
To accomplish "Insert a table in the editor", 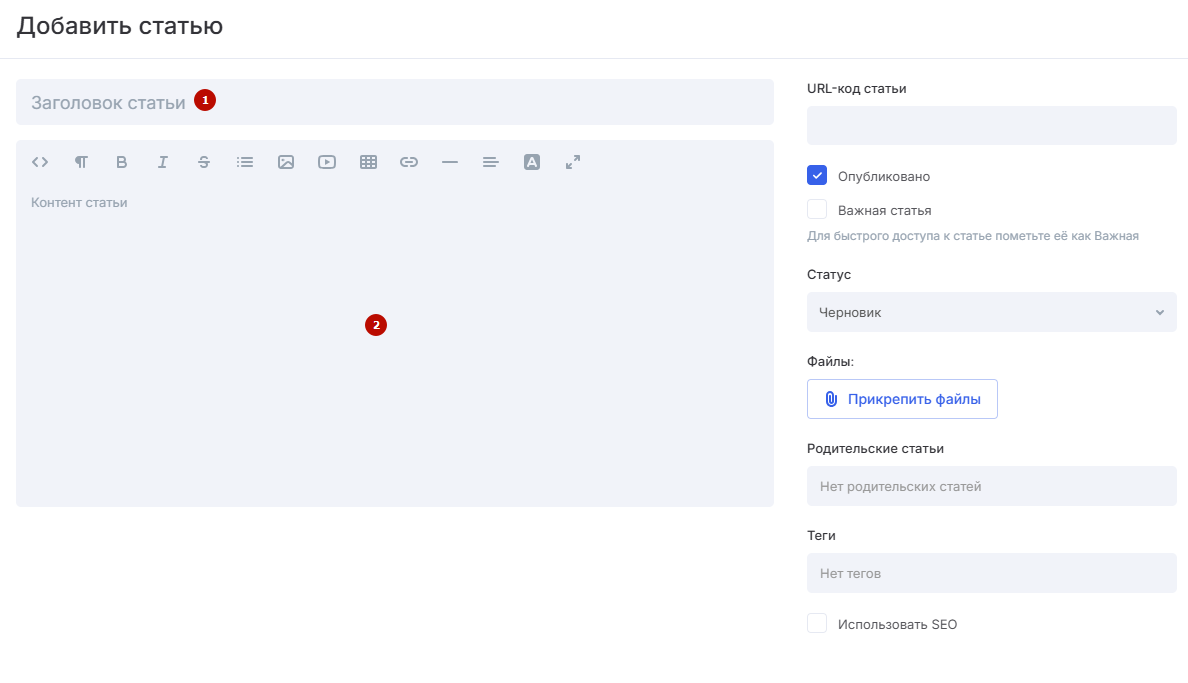I will coord(368,162).
